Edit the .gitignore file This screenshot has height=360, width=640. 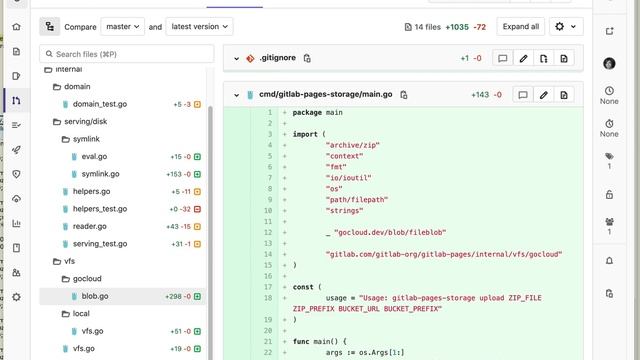[523, 58]
